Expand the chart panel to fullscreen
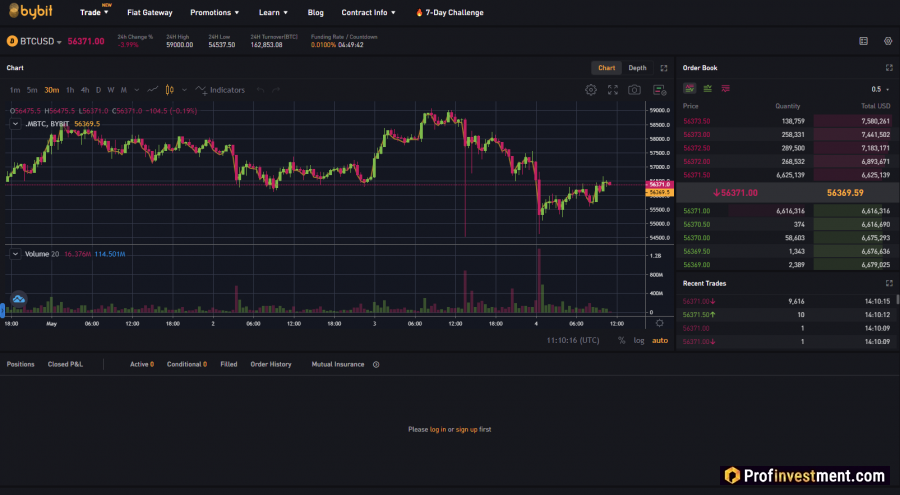 664,68
